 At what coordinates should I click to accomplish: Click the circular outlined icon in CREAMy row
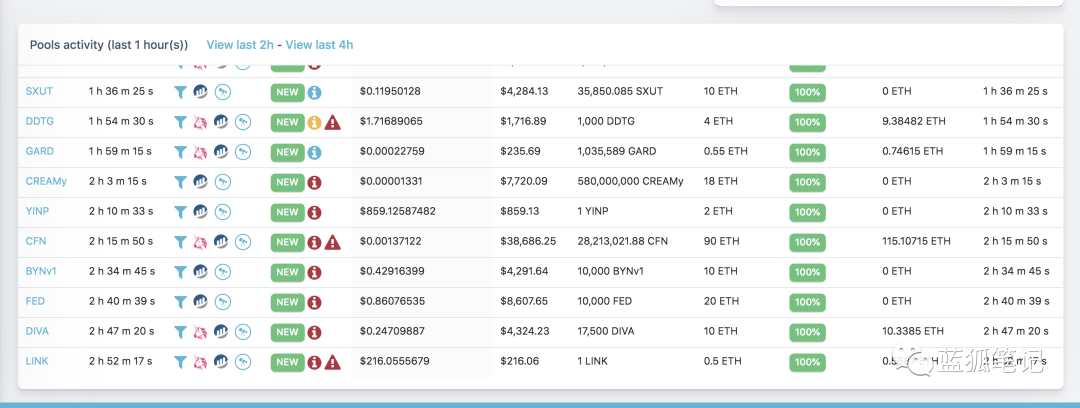pos(222,182)
